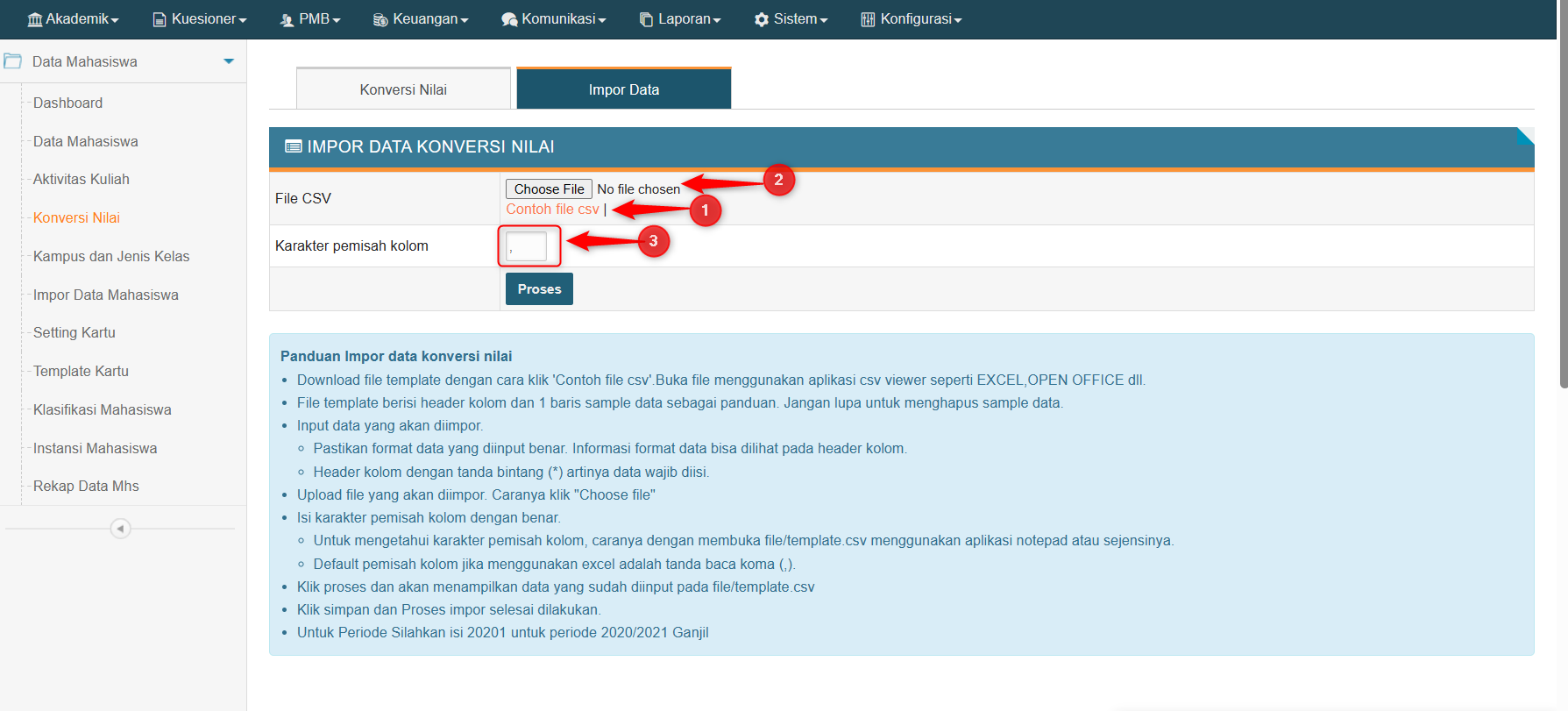Select the Impor Data tab
Viewport: 1568px width, 711px height.
pyautogui.click(x=623, y=89)
